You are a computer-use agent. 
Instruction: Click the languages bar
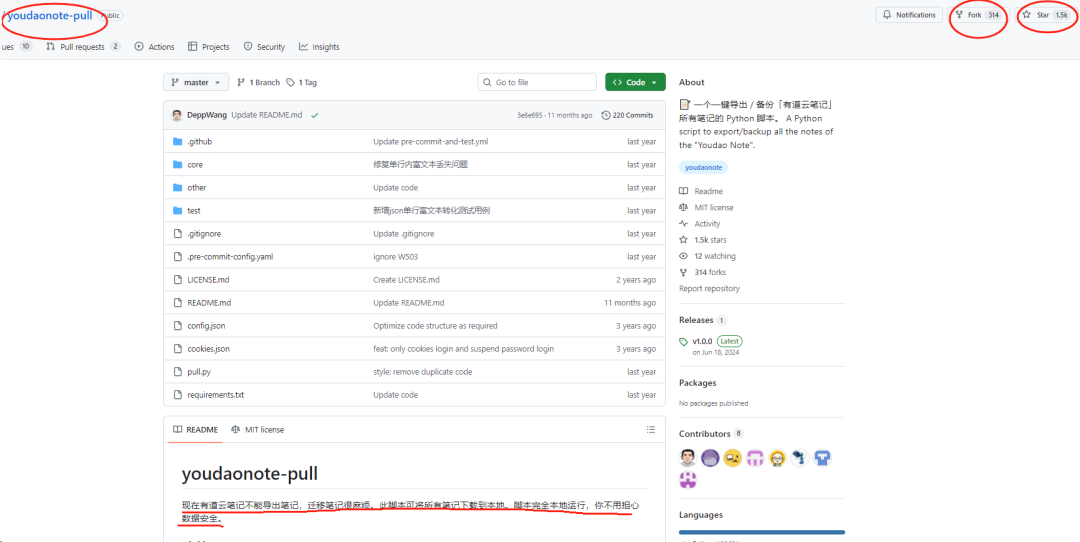[x=762, y=532]
